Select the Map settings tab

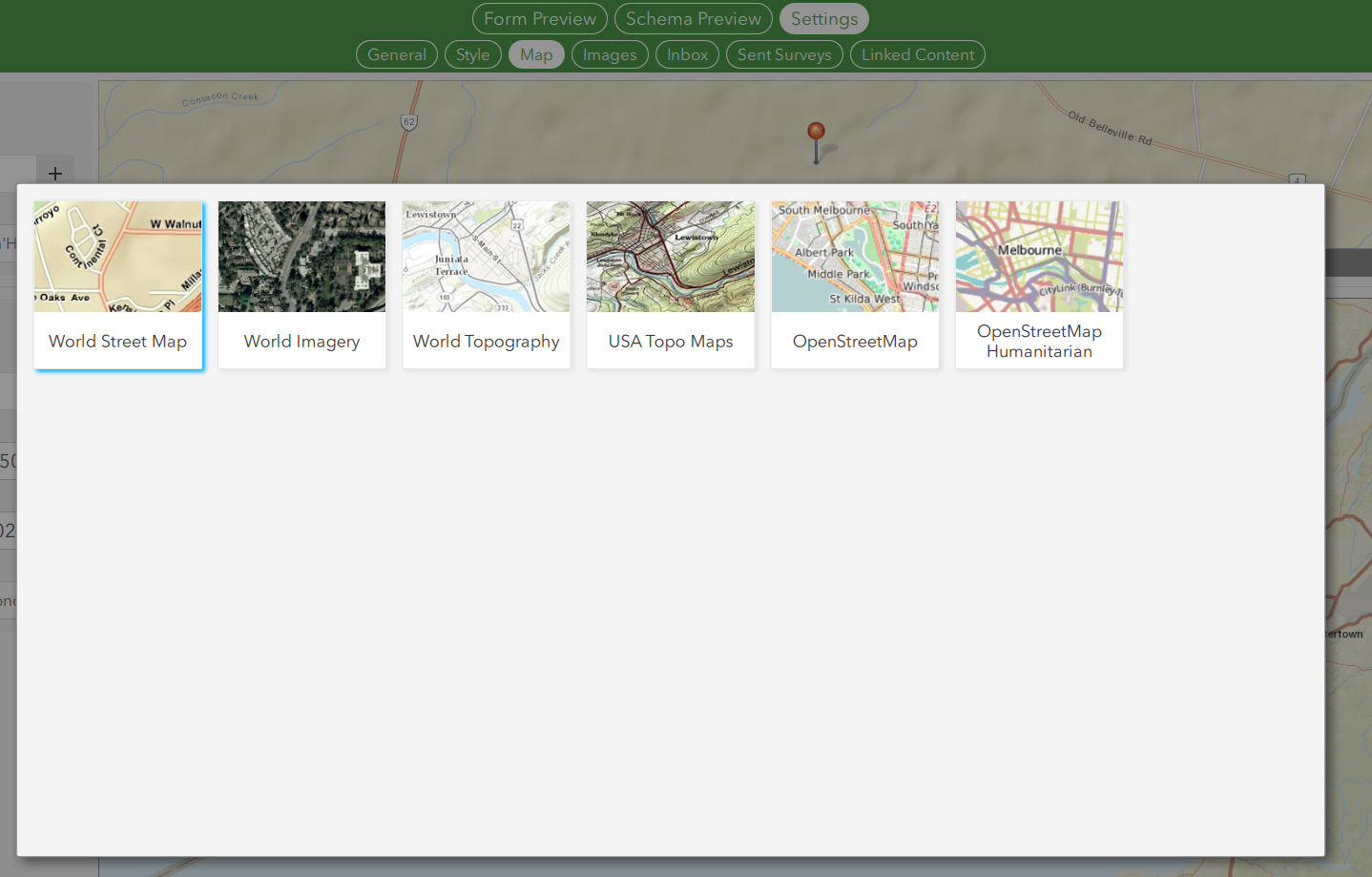coord(535,54)
